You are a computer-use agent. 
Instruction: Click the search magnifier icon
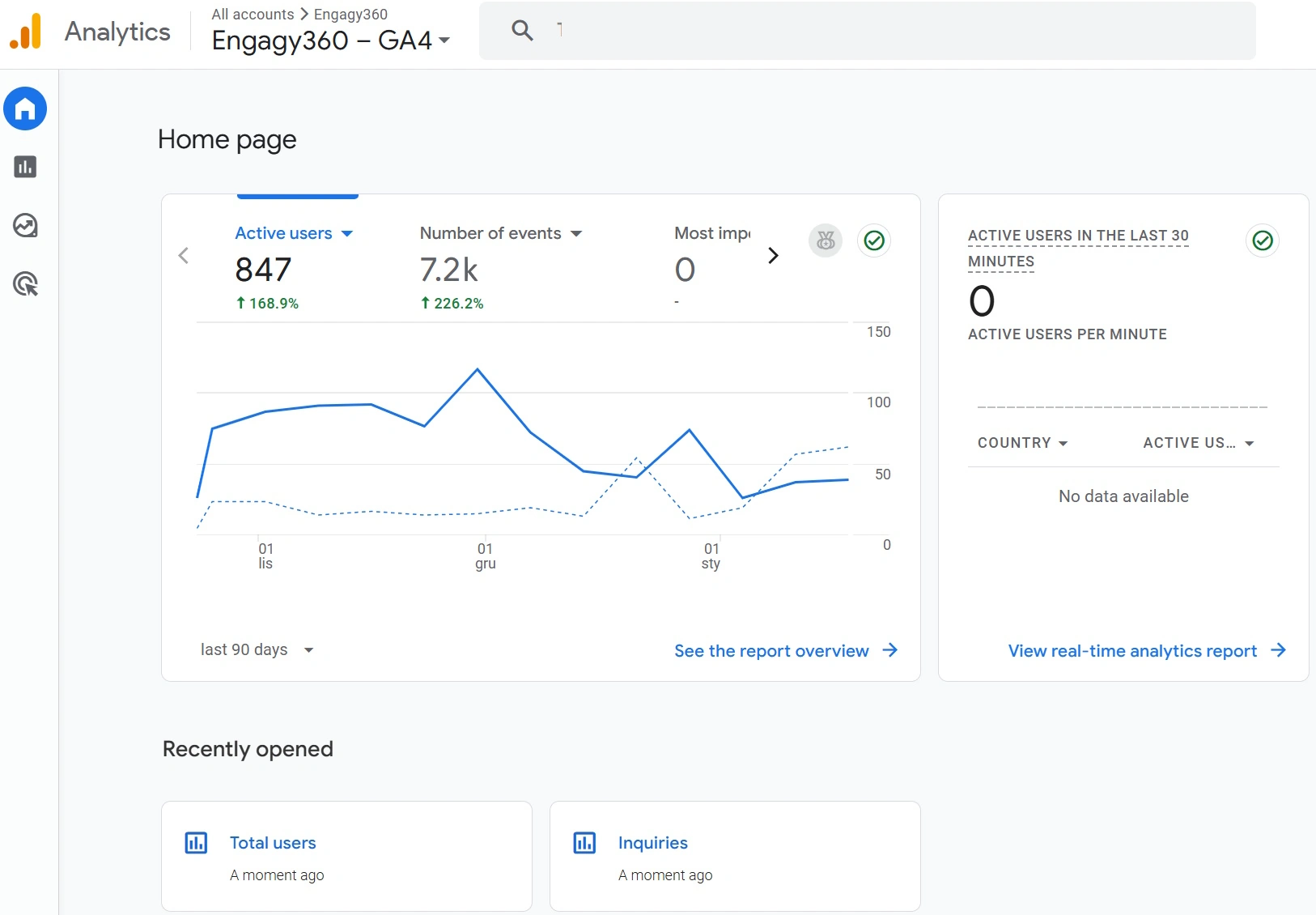pyautogui.click(x=522, y=31)
